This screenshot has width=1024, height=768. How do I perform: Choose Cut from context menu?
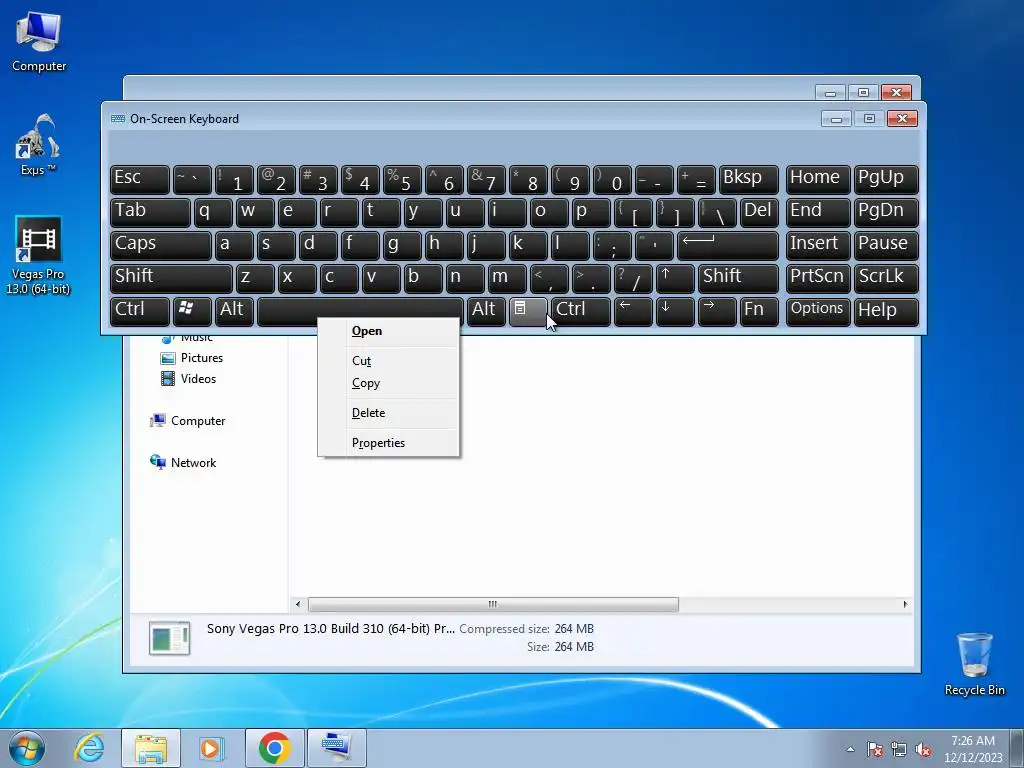click(x=389, y=360)
